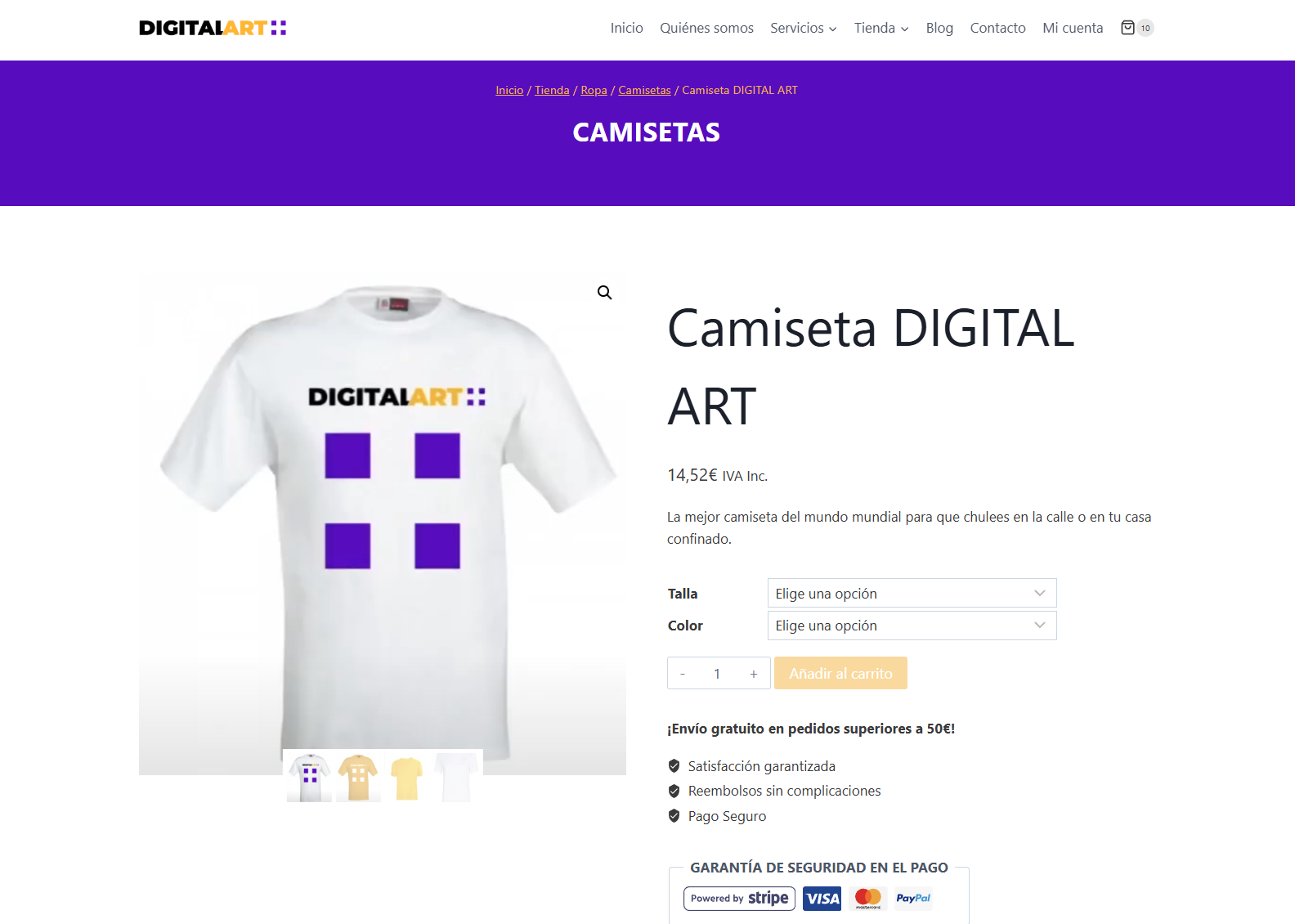Expand the Tienda menu in navigation
The image size is (1295, 924).
(881, 28)
